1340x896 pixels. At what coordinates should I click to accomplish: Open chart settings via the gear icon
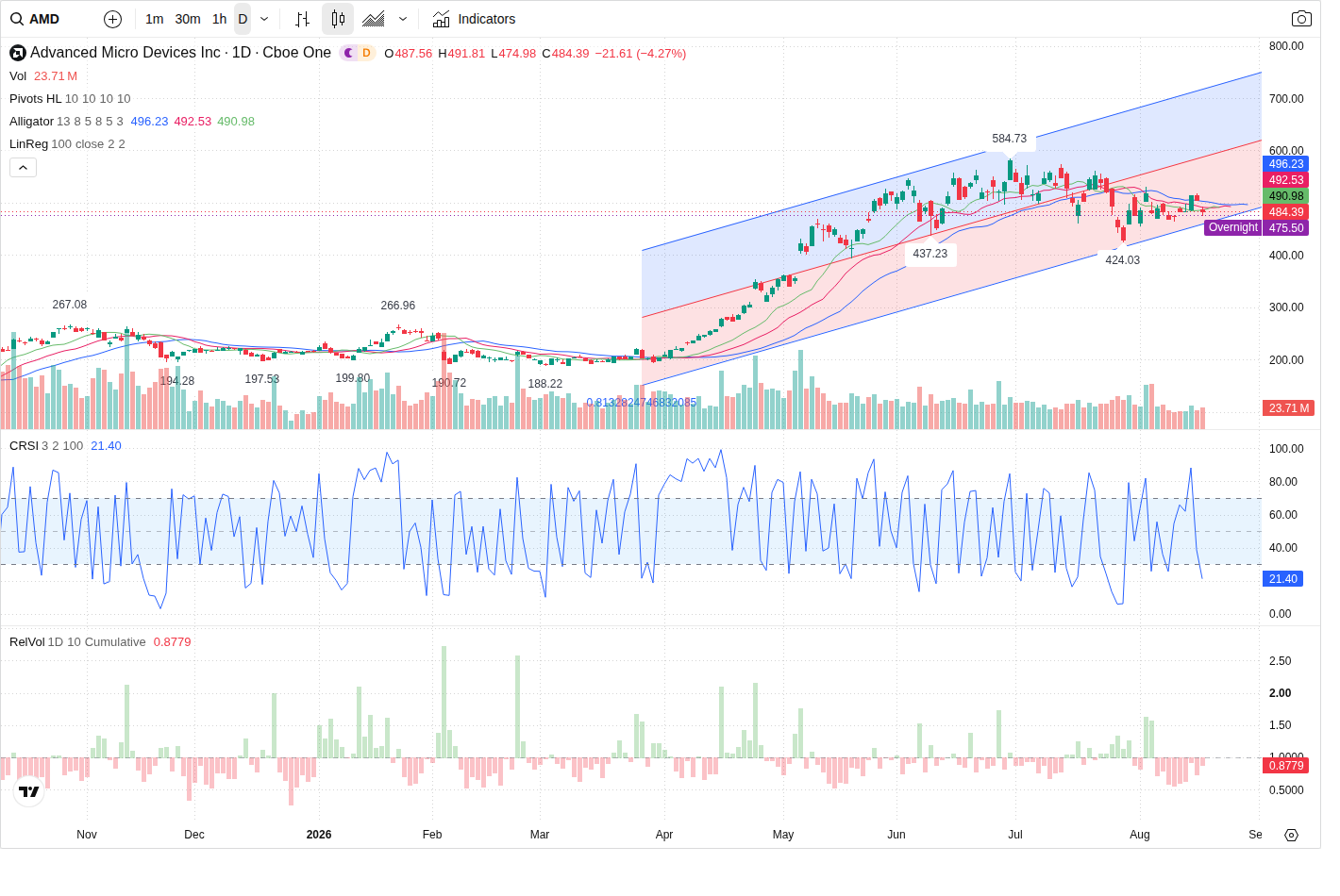tap(1292, 835)
